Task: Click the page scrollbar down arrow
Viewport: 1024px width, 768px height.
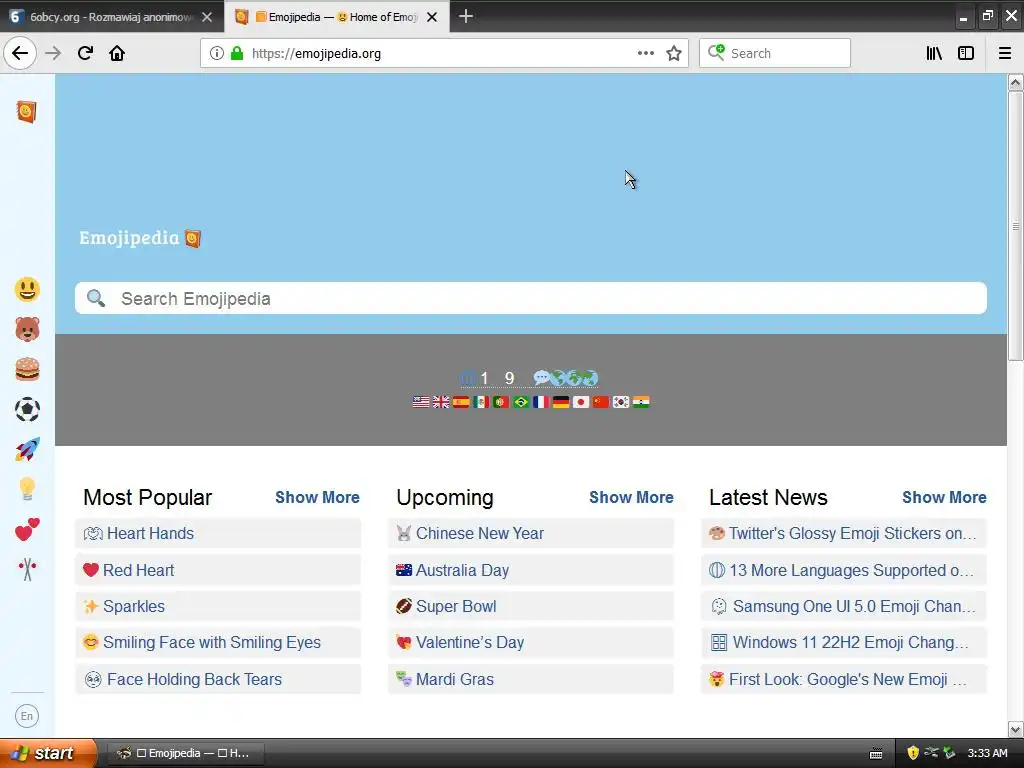Action: (1016, 729)
